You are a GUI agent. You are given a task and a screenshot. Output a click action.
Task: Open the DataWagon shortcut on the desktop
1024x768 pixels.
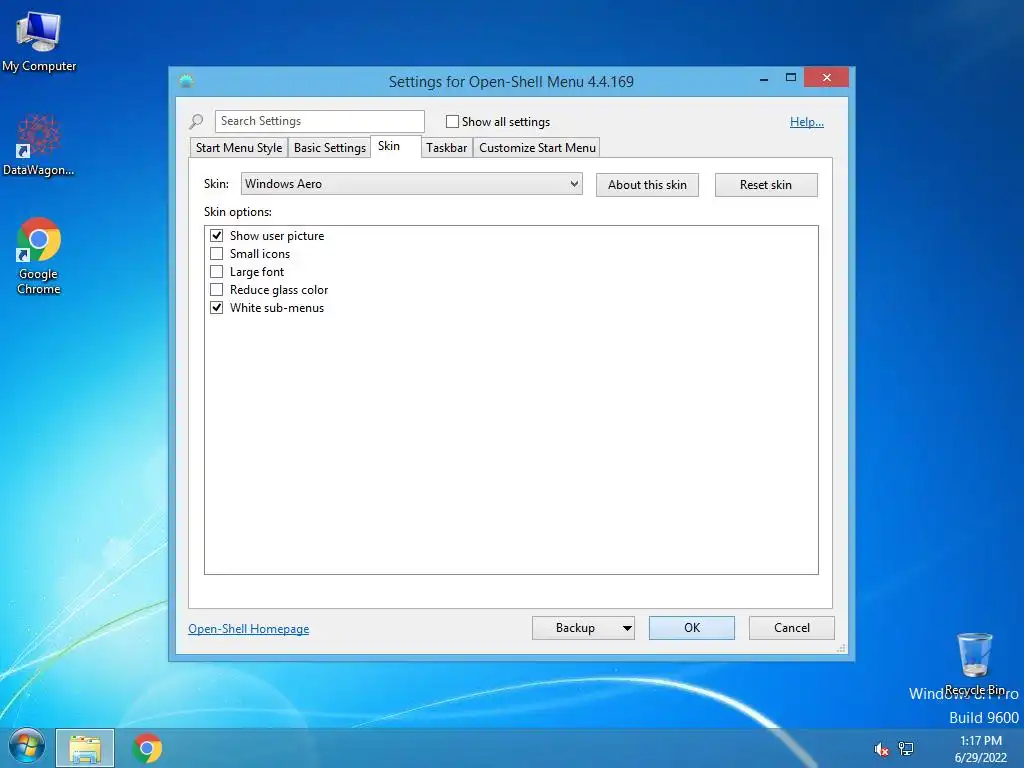(39, 145)
